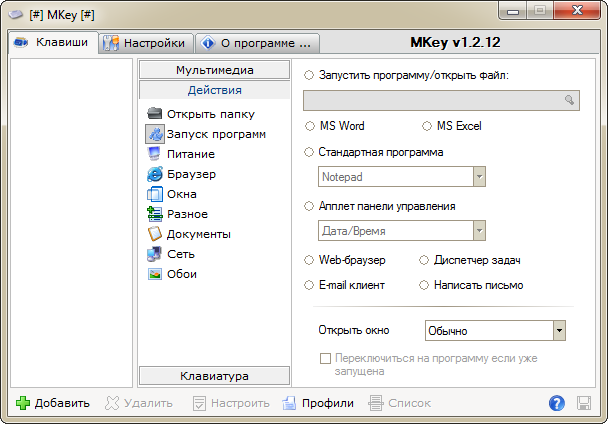The width and height of the screenshot is (608, 424).
Task: Select 'Документы' in actions list
Action: [199, 234]
